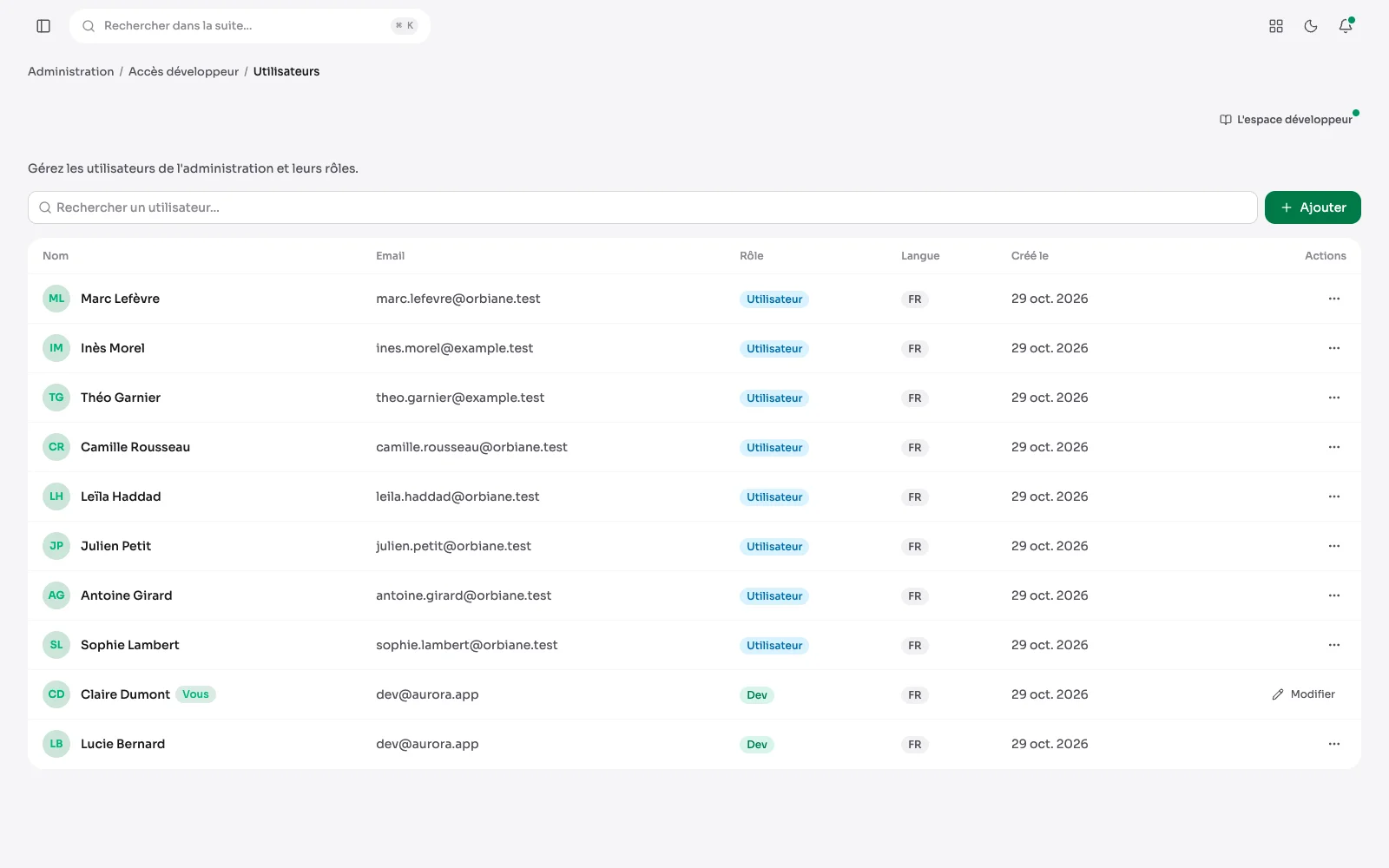Viewport: 1389px width, 868px height.
Task: Open the notifications bell
Action: pyautogui.click(x=1346, y=26)
